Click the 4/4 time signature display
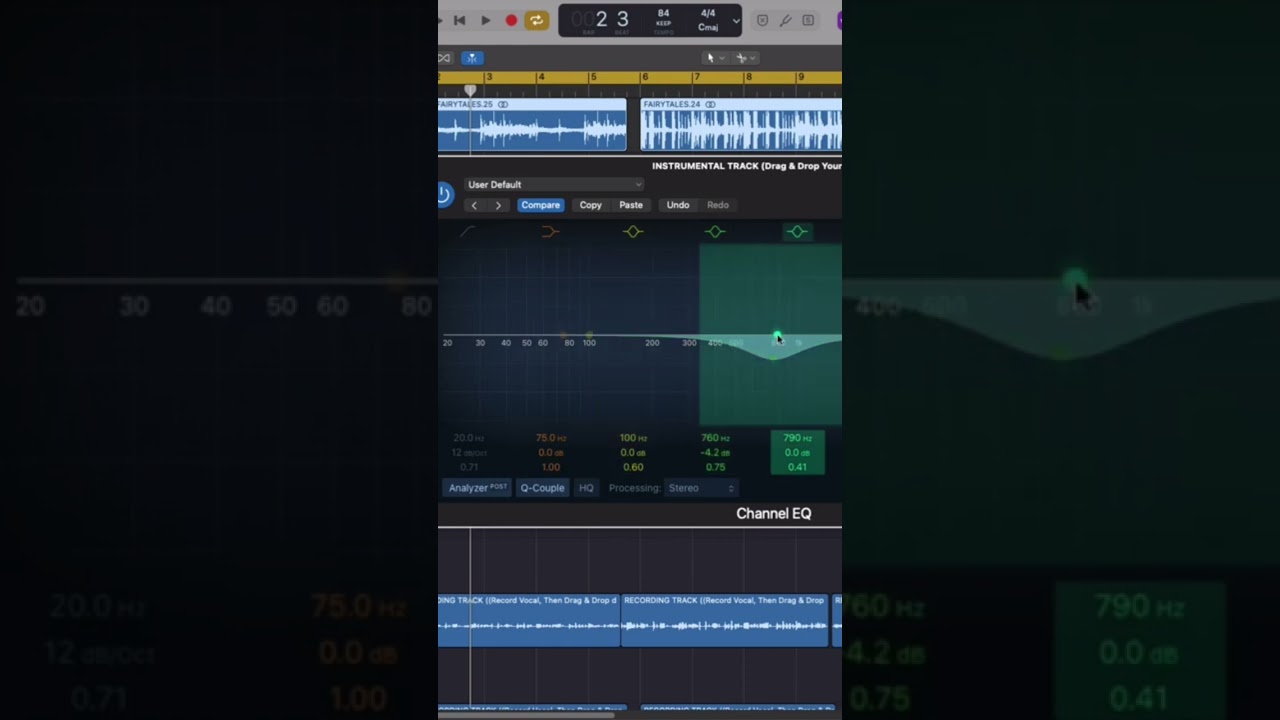The width and height of the screenshot is (1280, 720). click(x=708, y=14)
